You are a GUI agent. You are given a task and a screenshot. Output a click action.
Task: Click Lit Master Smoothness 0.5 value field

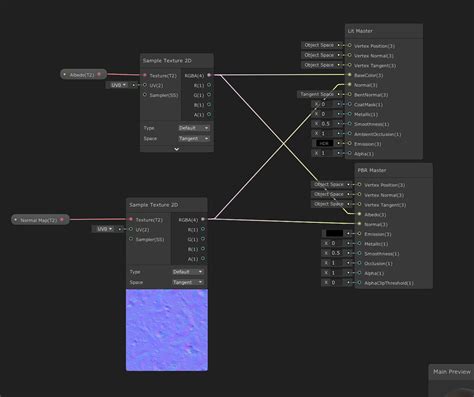coord(328,124)
